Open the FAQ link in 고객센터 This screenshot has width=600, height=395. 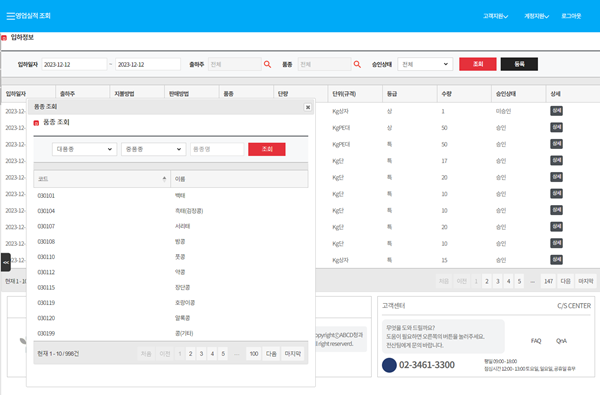tap(536, 341)
